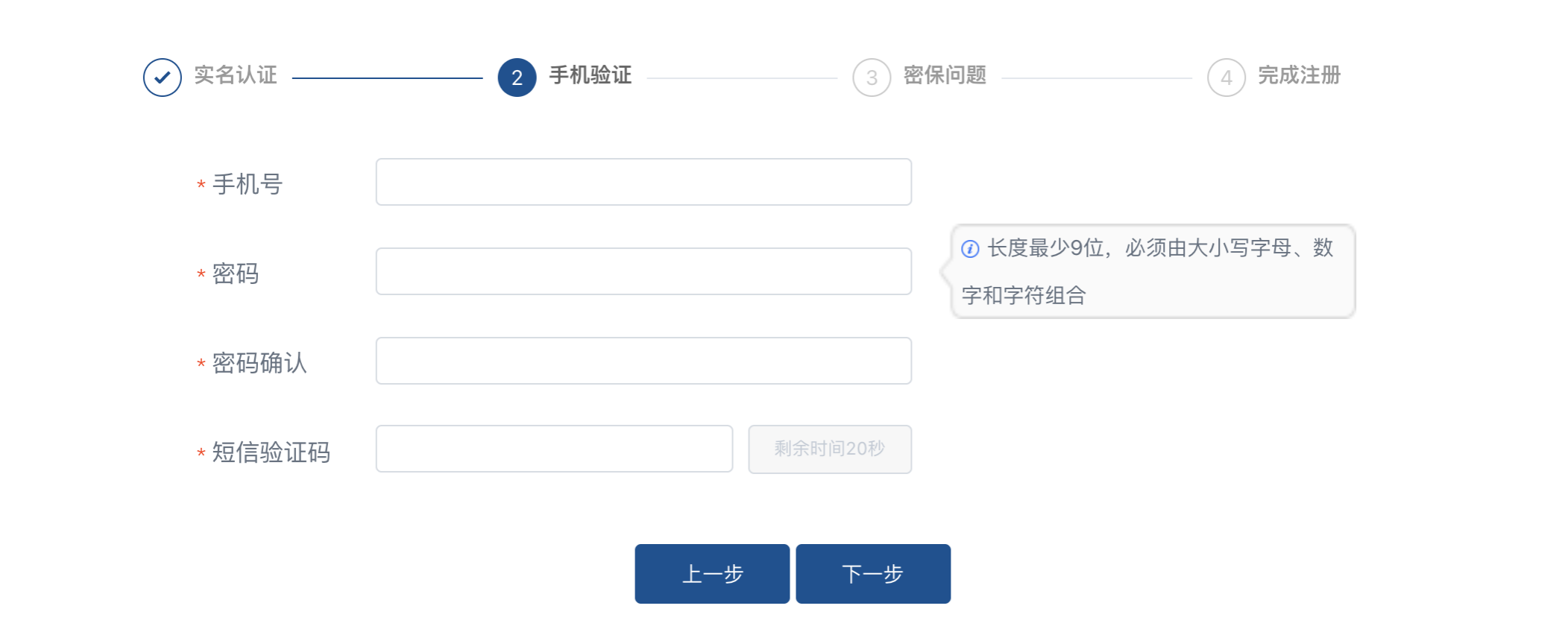Image resolution: width=1568 pixels, height=635 pixels.
Task: Select the 完成注册 step label
Action: click(x=1300, y=75)
